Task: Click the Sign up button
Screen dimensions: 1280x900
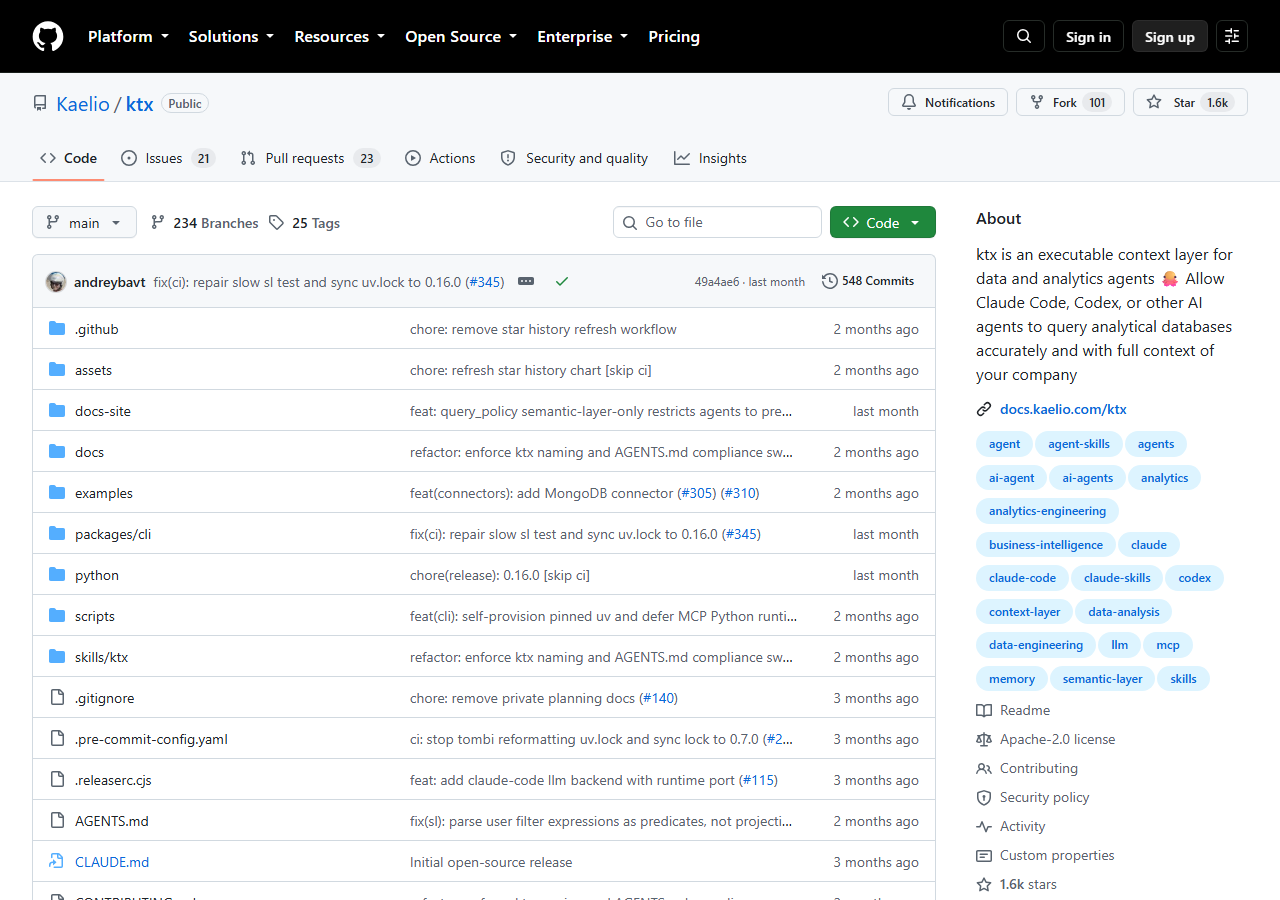Action: point(1170,36)
